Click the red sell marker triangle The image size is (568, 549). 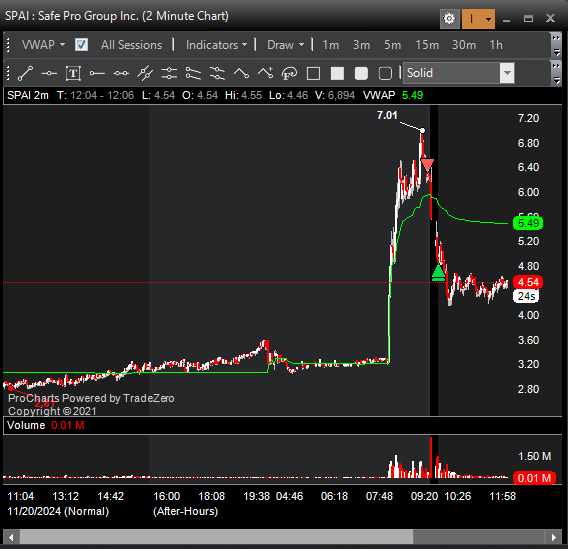point(427,165)
